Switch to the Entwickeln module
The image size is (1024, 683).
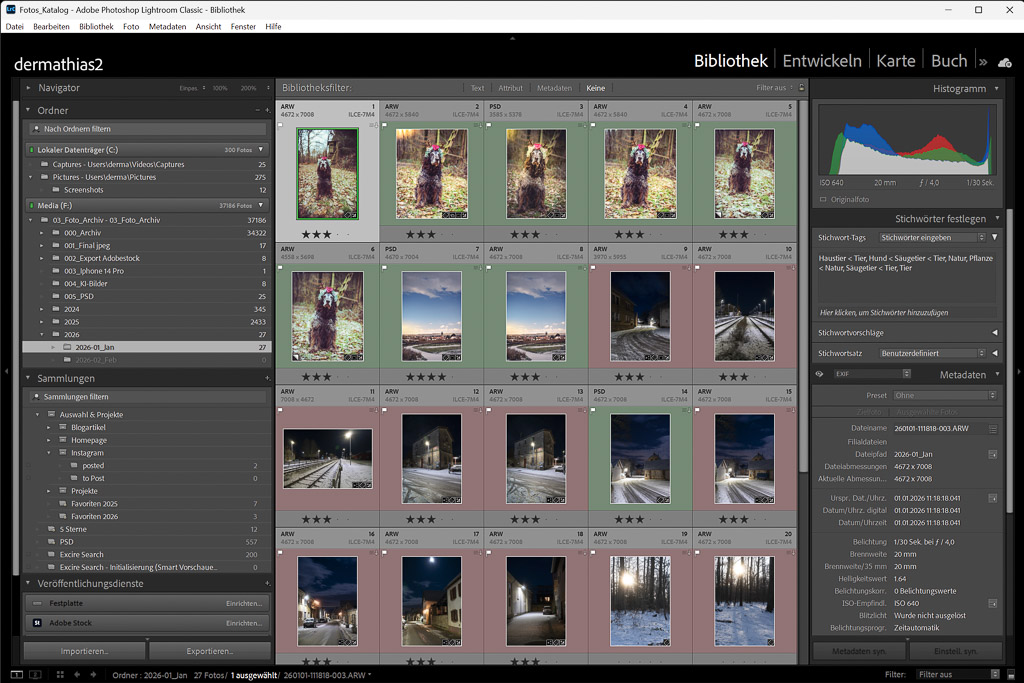(x=821, y=60)
